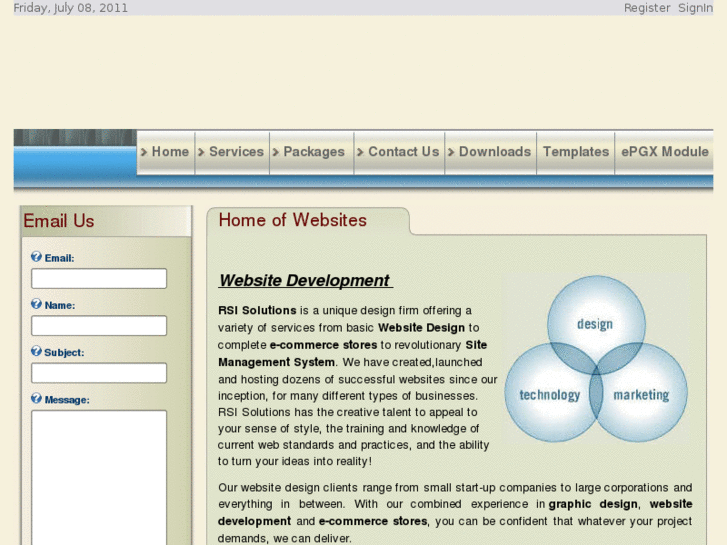Open the Packages menu item

tap(312, 152)
